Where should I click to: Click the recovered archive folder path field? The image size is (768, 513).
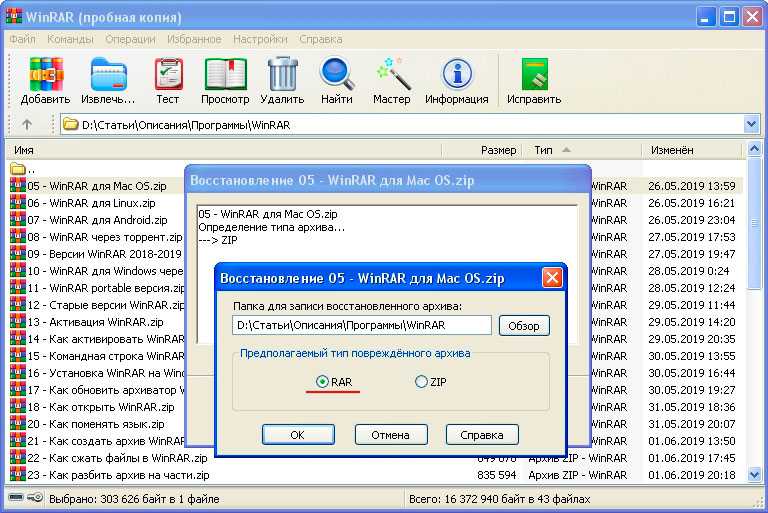[x=362, y=325]
